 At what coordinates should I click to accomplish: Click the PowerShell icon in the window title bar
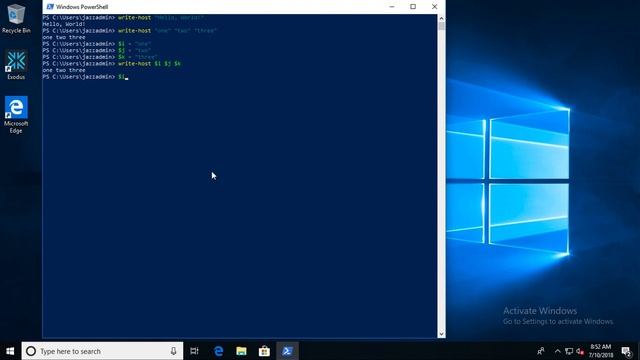click(50, 7)
